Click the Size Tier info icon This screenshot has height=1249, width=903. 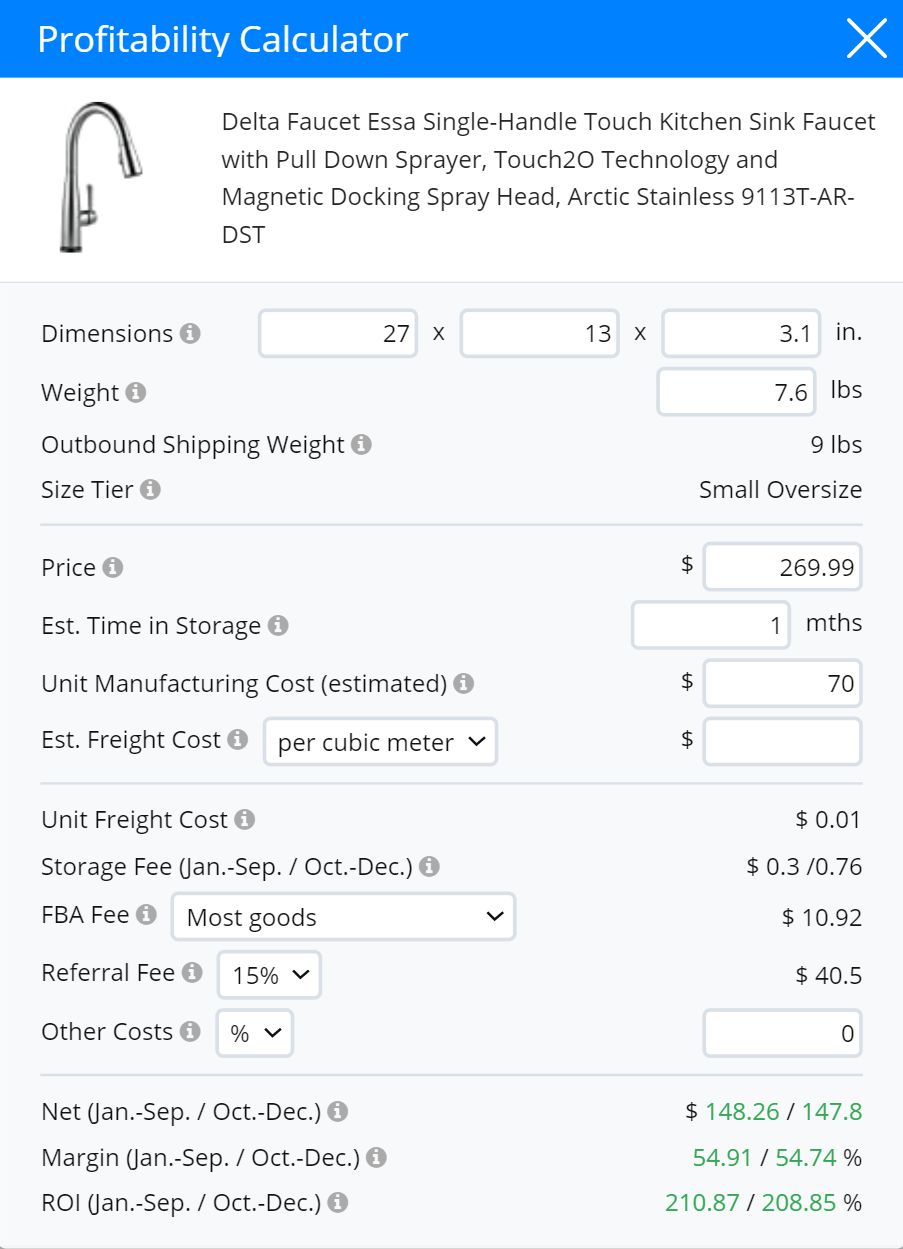(x=150, y=490)
